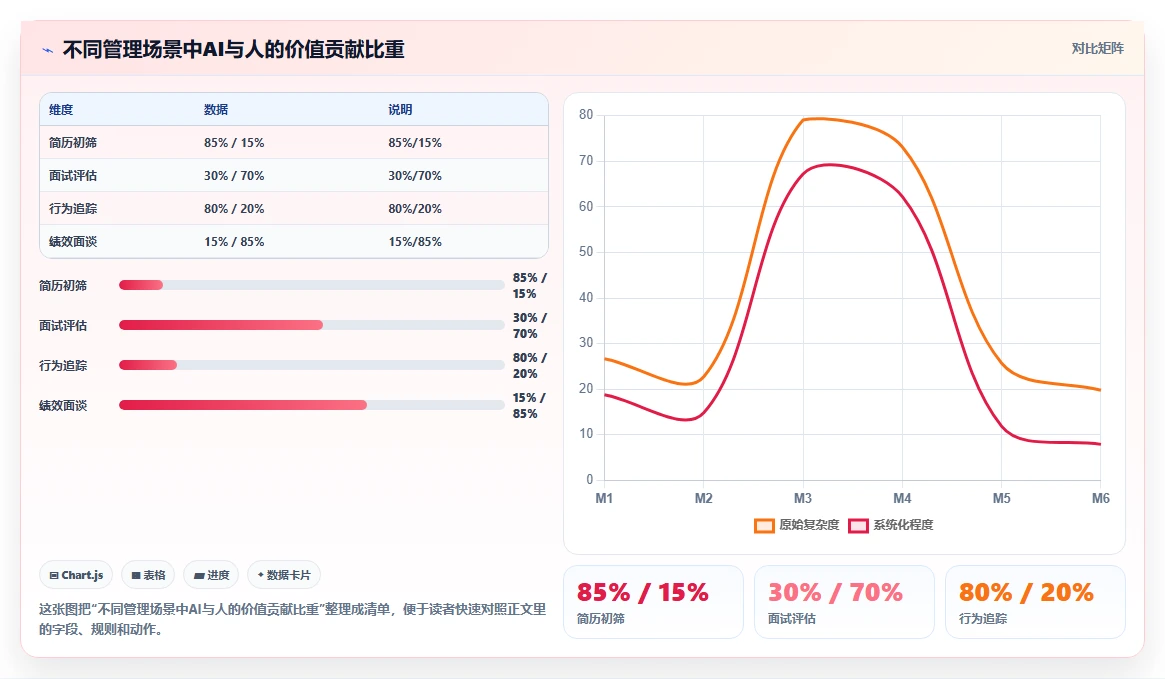The width and height of the screenshot is (1165, 679).
Task: Click the 面试评估 progress bar
Action: pos(311,325)
